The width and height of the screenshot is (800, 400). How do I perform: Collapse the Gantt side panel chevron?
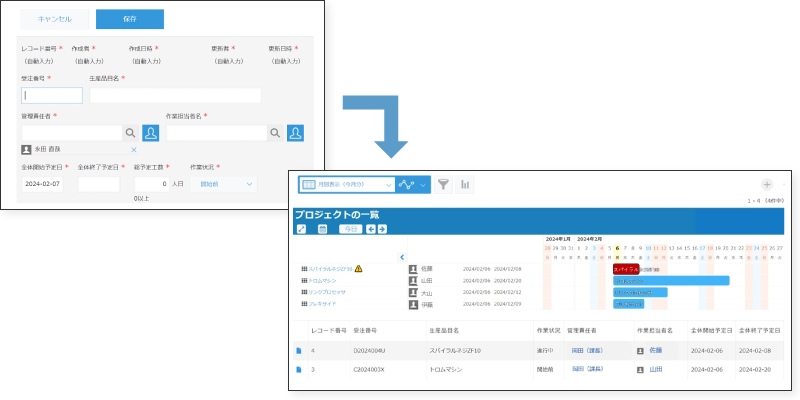pyautogui.click(x=402, y=257)
